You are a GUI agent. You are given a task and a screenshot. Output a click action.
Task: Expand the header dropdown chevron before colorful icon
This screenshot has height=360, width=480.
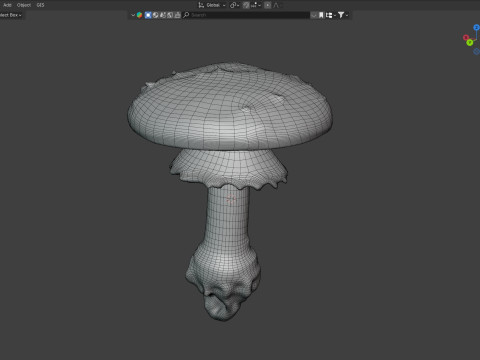(x=133, y=15)
